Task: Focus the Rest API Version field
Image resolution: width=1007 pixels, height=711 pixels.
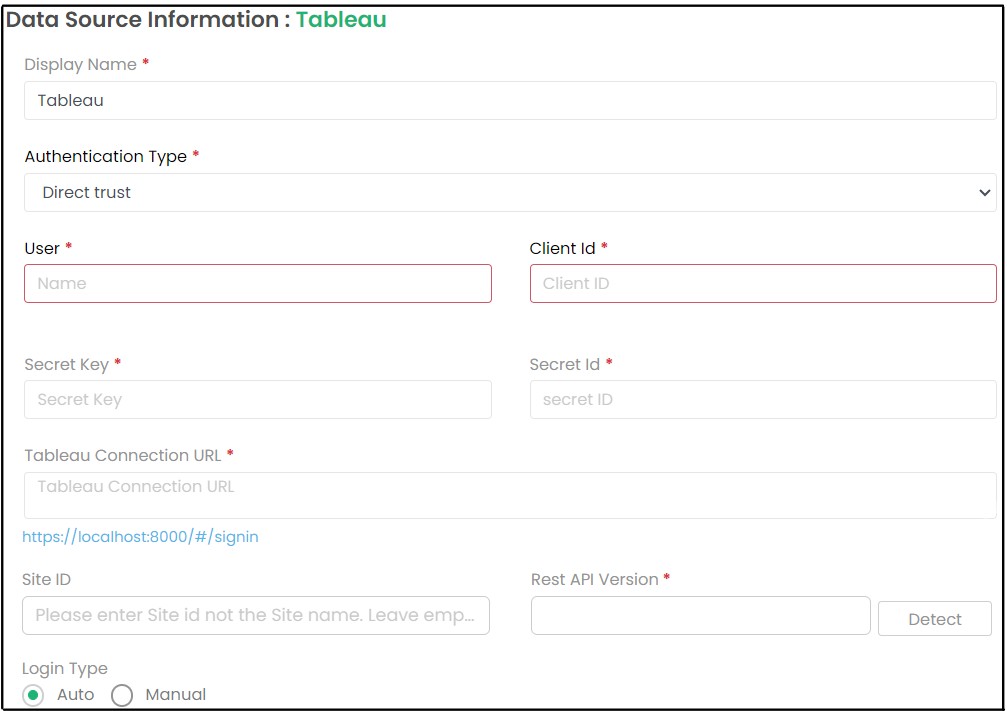Action: tap(700, 616)
